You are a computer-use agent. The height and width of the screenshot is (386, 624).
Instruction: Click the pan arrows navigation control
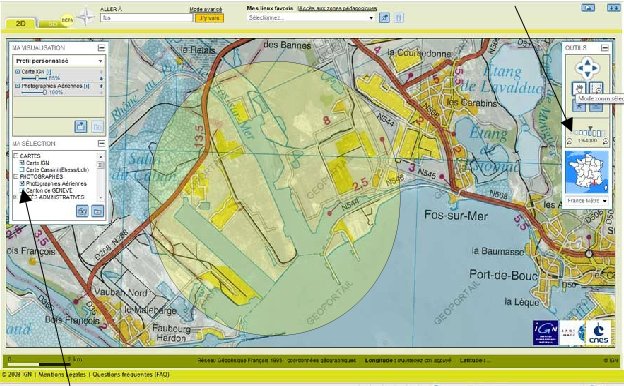[x=587, y=68]
